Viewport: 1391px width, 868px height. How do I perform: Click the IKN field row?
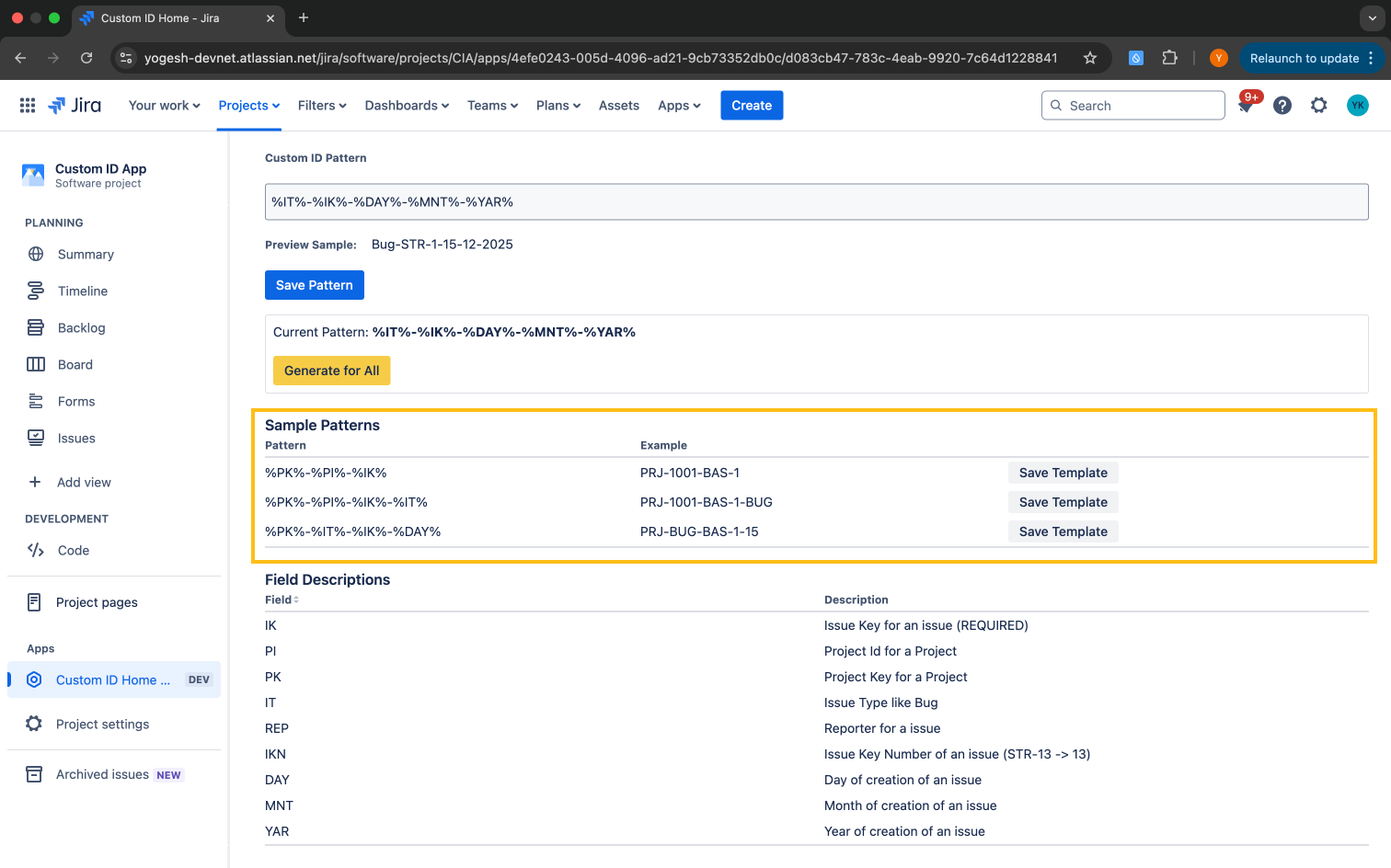[816, 754]
